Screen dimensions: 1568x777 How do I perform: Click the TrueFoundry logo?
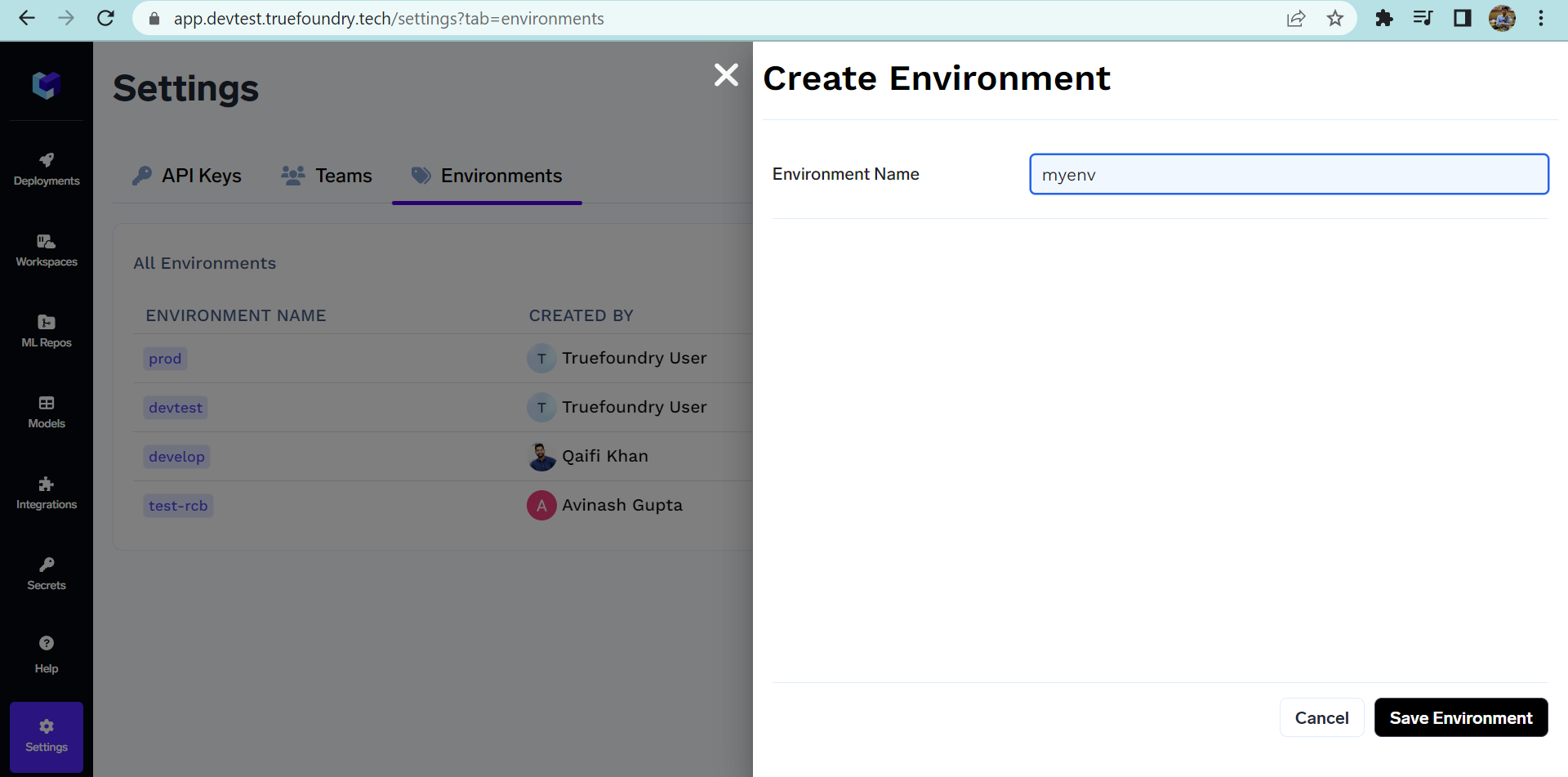47,84
